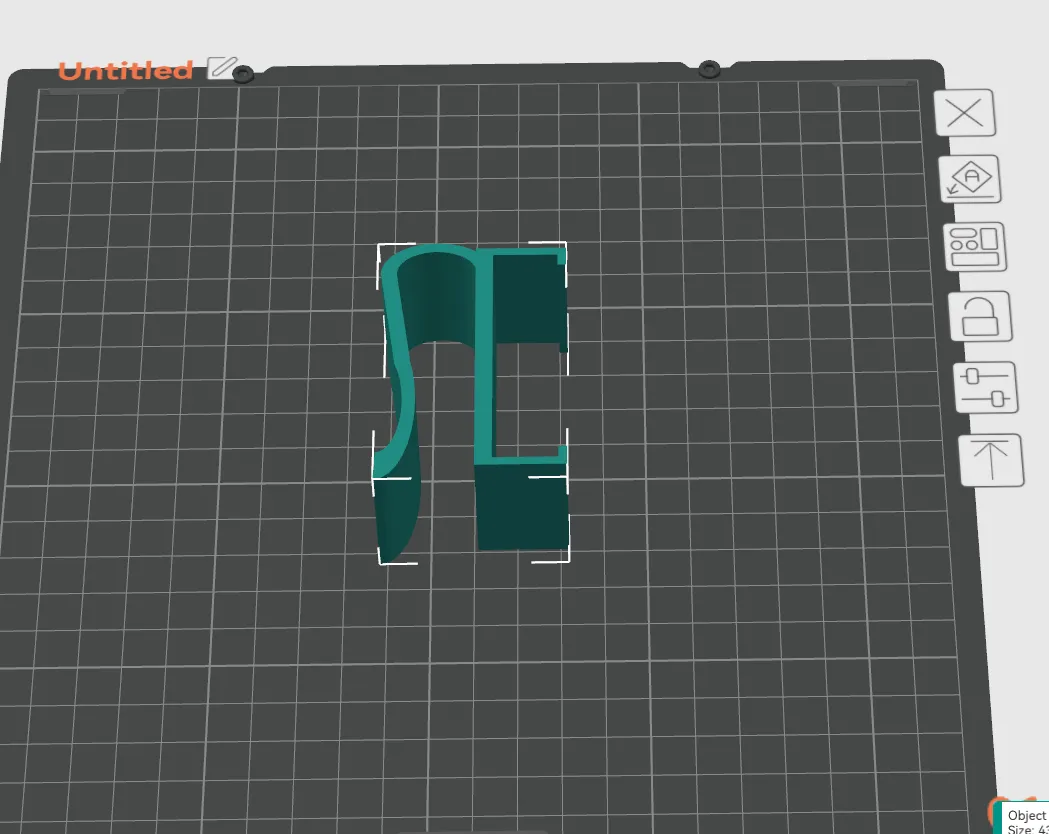Arrange objects using the layout icon

(x=975, y=246)
